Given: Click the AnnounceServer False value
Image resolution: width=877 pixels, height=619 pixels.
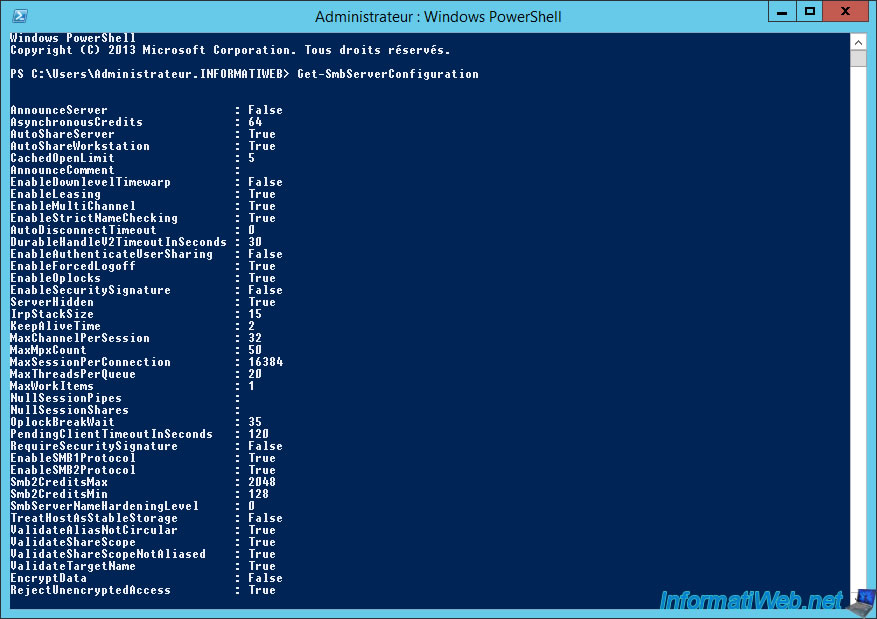Looking at the screenshot, I should pyautogui.click(x=265, y=110).
